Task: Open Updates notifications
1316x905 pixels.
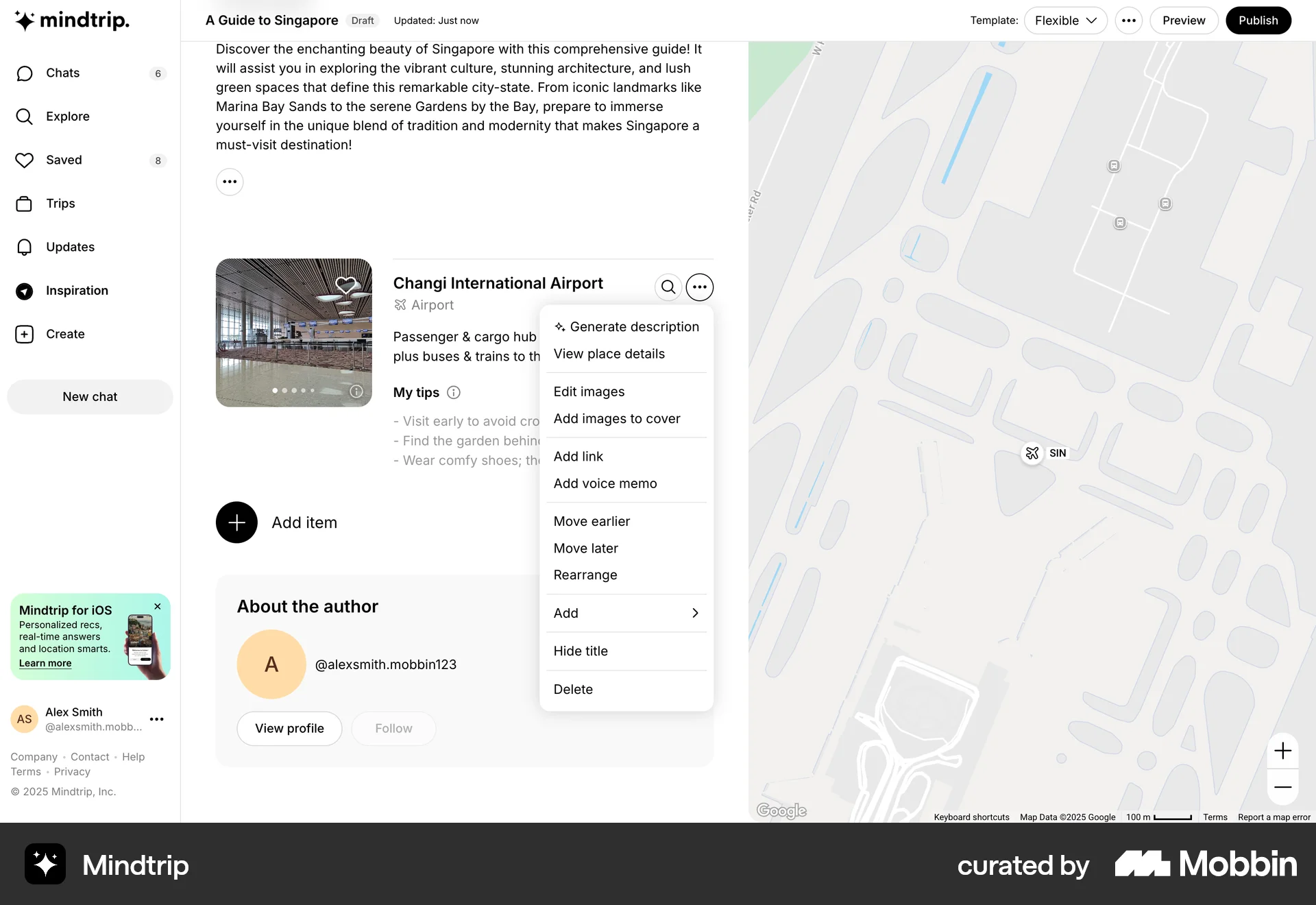Action: tap(70, 247)
